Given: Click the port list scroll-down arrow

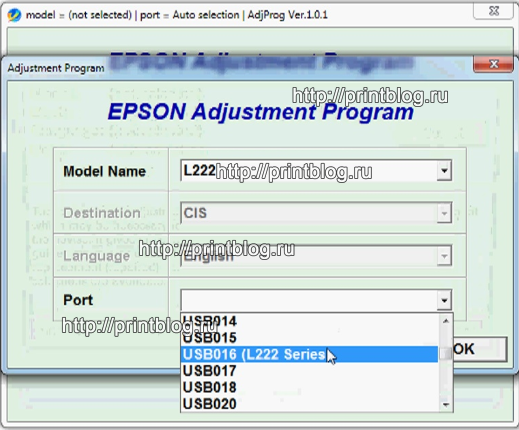Looking at the screenshot, I should click(446, 405).
